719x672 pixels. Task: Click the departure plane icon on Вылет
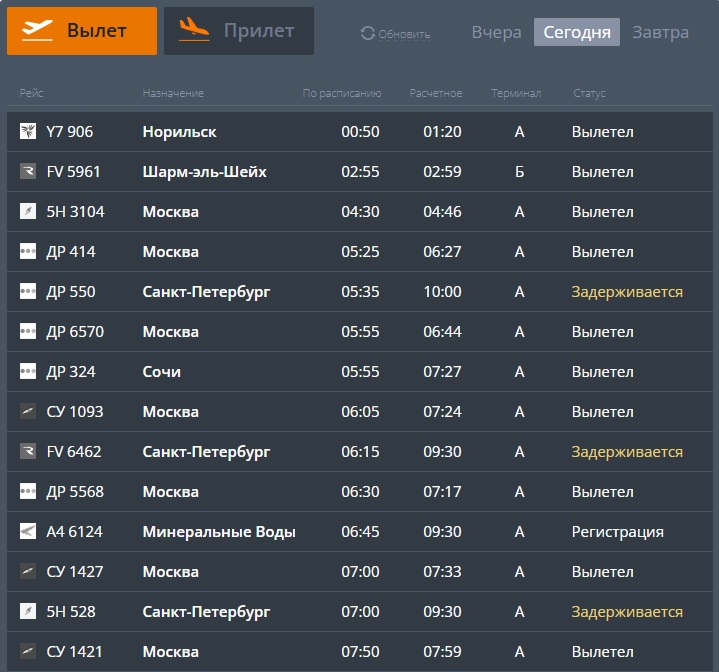point(37,30)
